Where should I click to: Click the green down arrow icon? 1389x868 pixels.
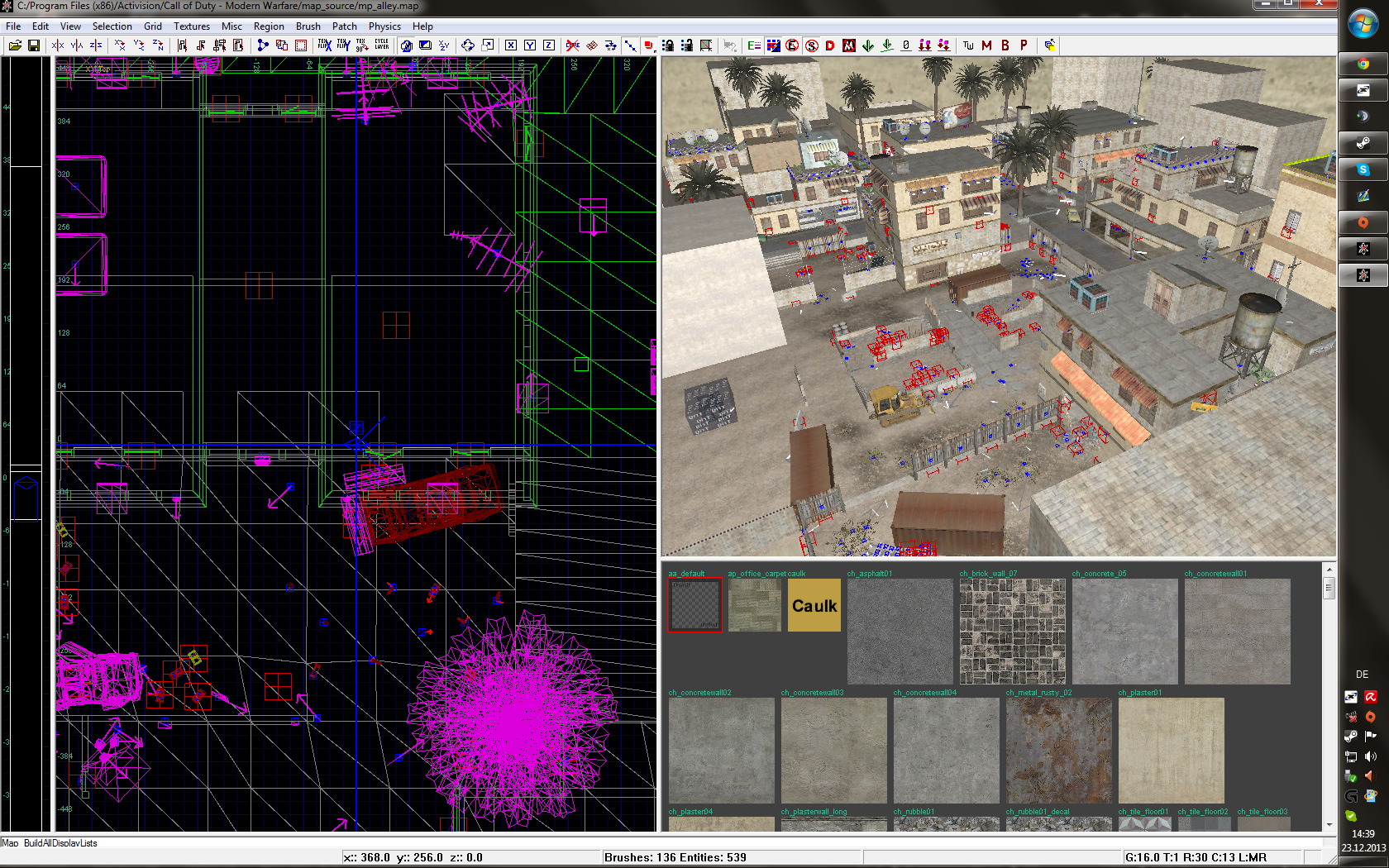(x=868, y=45)
